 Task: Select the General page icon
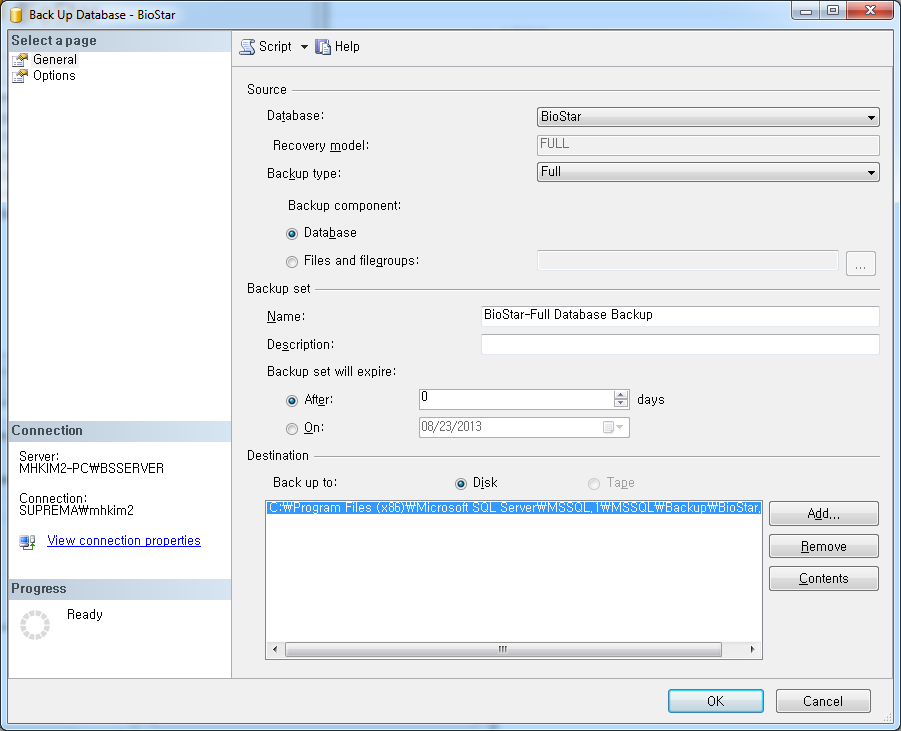click(20, 60)
